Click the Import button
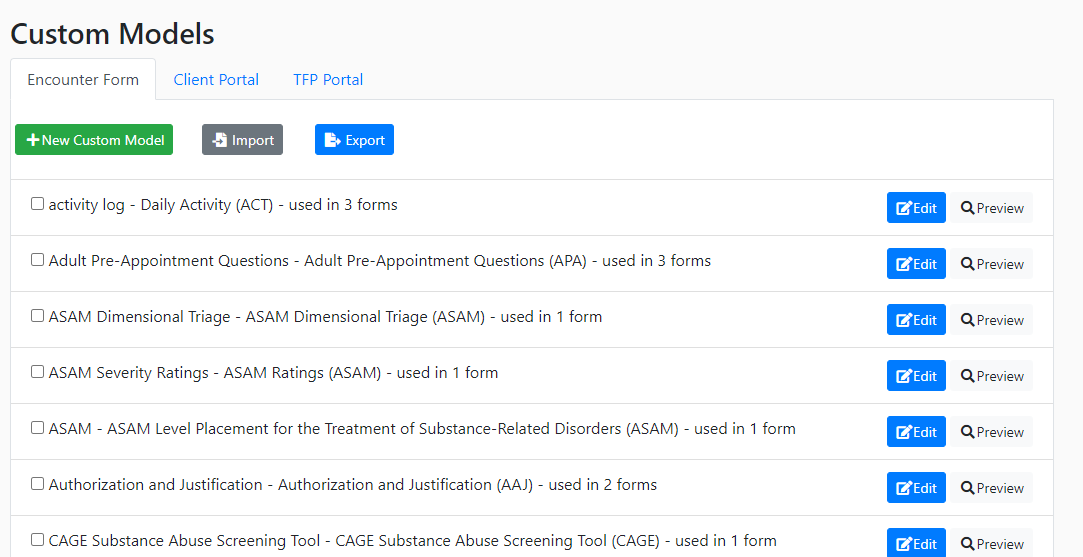 click(x=242, y=140)
